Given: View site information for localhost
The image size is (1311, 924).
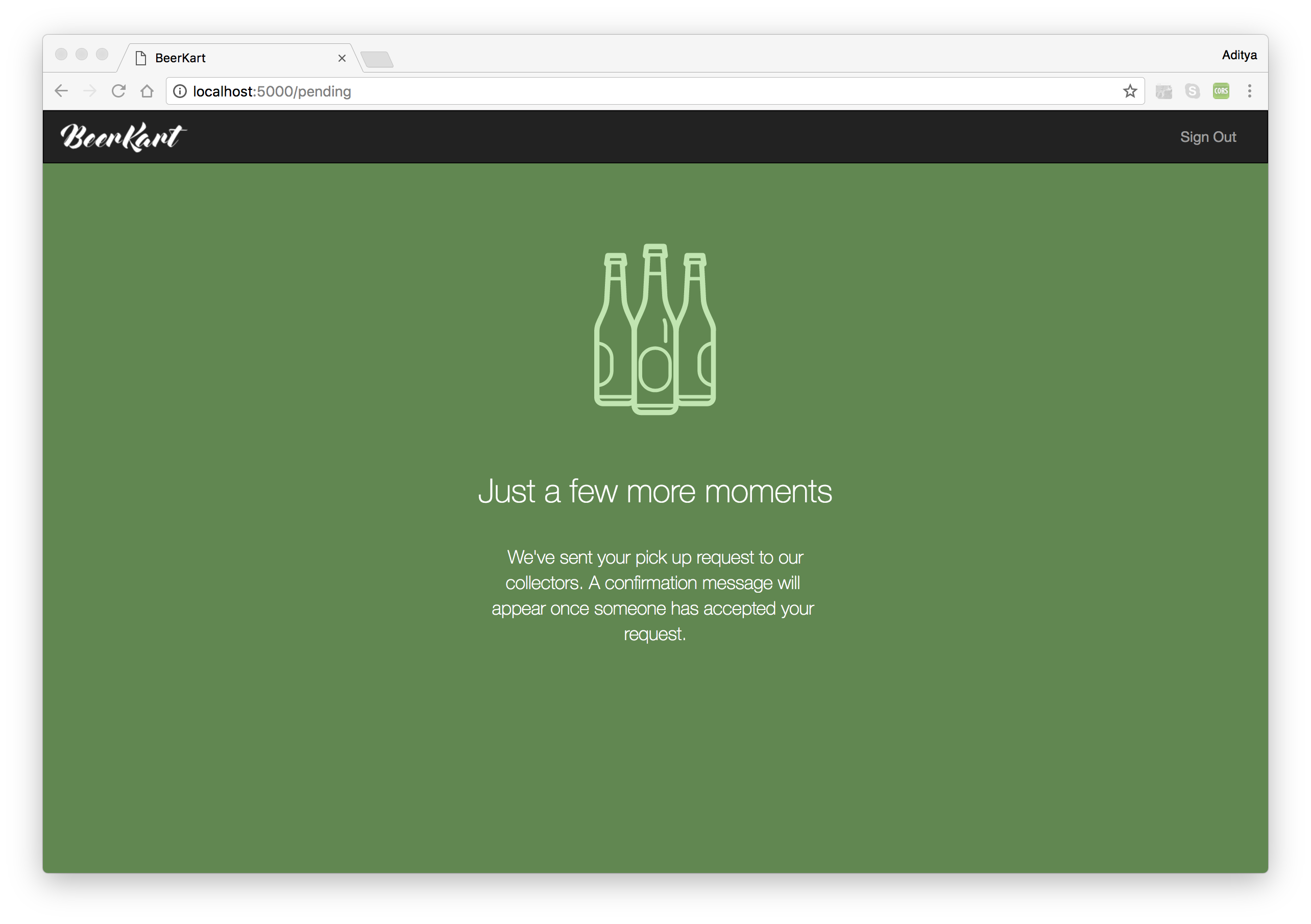Looking at the screenshot, I should [180, 91].
